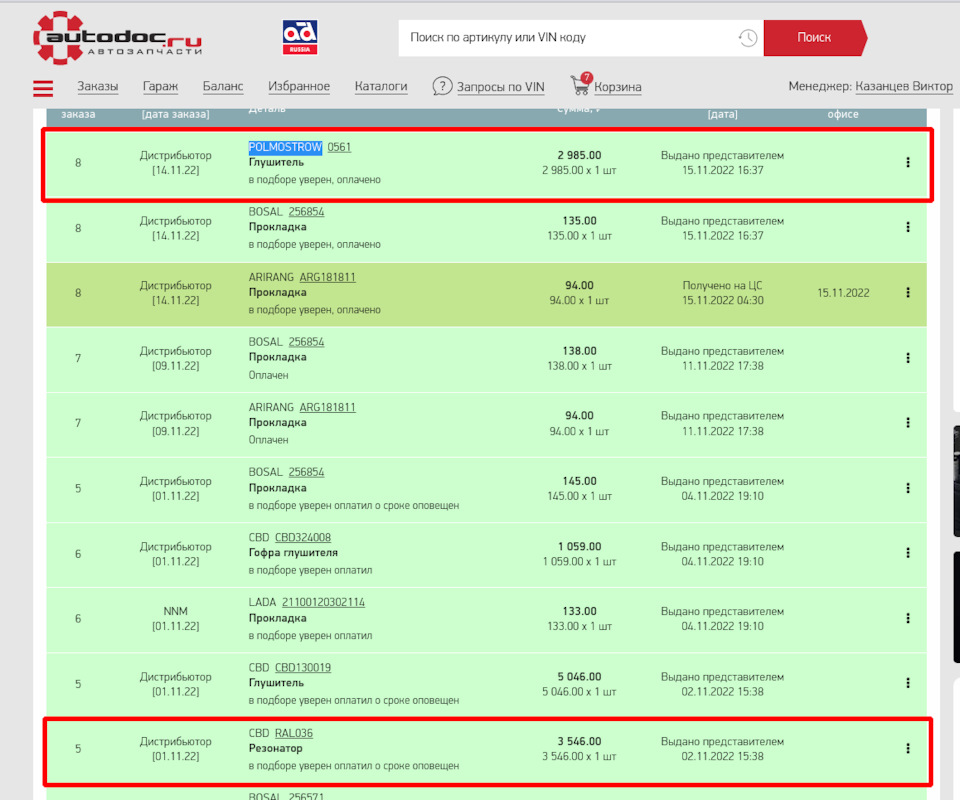Open the shopping cart icon

click(580, 84)
